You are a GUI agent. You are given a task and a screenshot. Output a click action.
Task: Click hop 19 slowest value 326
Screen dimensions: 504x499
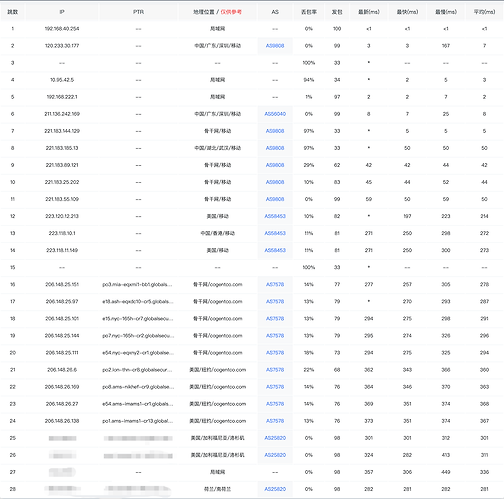[446, 336]
